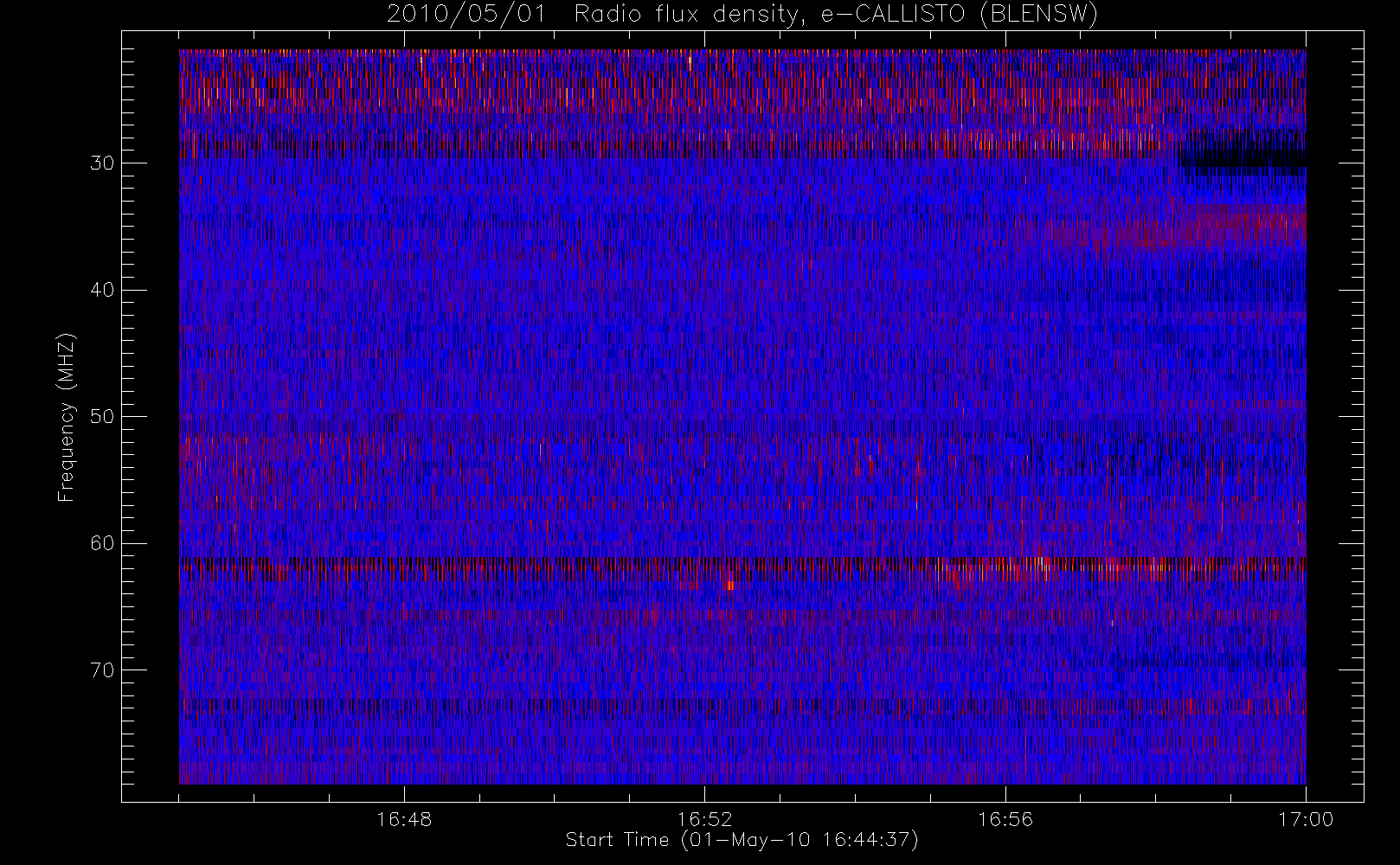Click the 16:52 time tick label
1400x865 pixels.
pos(704,819)
